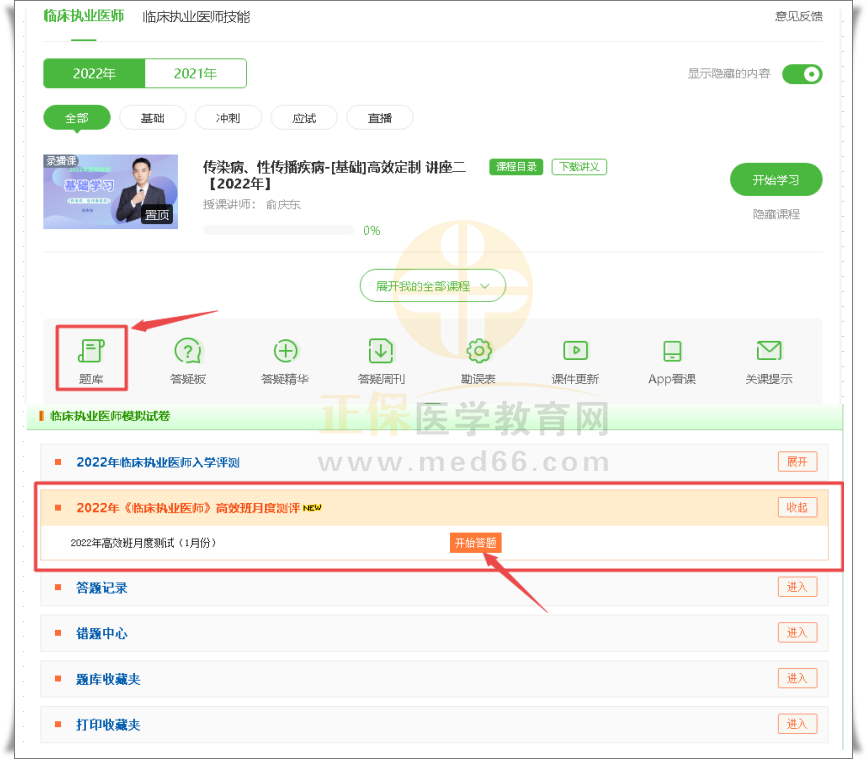Open the 答疑板 Q&A board icon
Viewport: 867px width, 759px height.
point(188,351)
